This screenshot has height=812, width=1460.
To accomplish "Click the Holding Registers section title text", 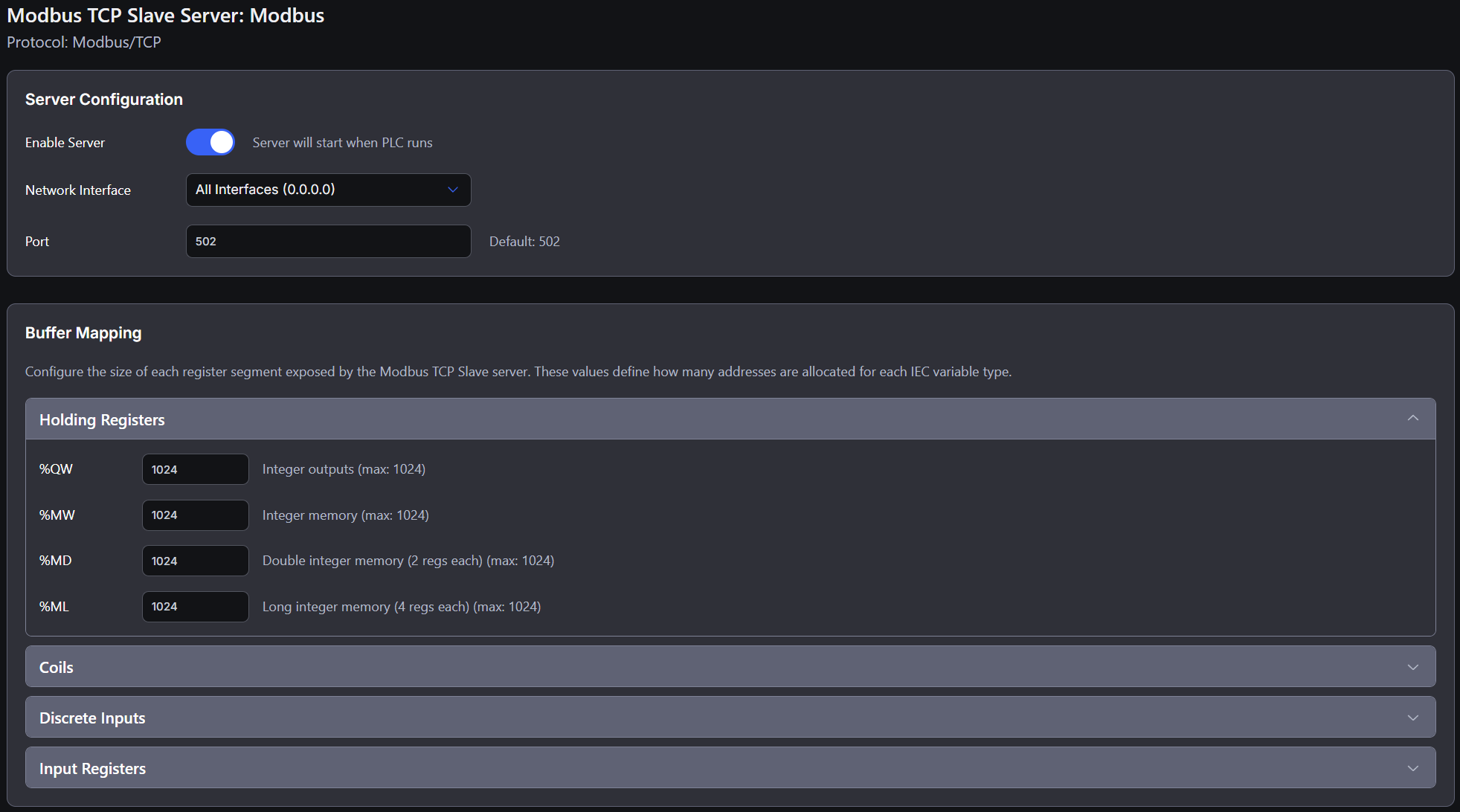I will (x=102, y=419).
